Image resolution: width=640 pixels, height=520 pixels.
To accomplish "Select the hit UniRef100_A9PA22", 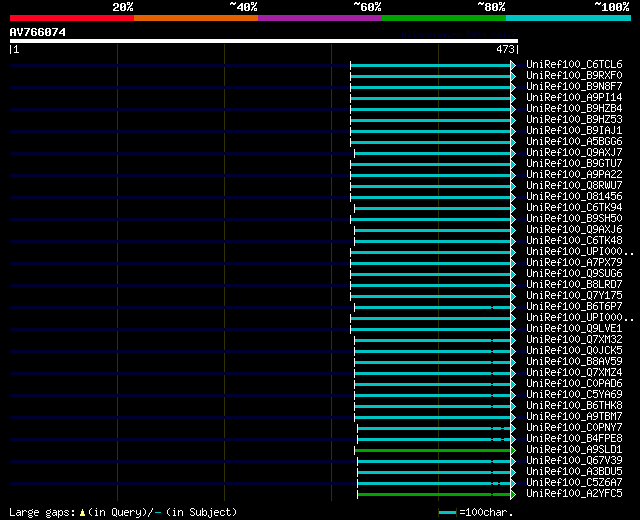I will coord(574,175).
